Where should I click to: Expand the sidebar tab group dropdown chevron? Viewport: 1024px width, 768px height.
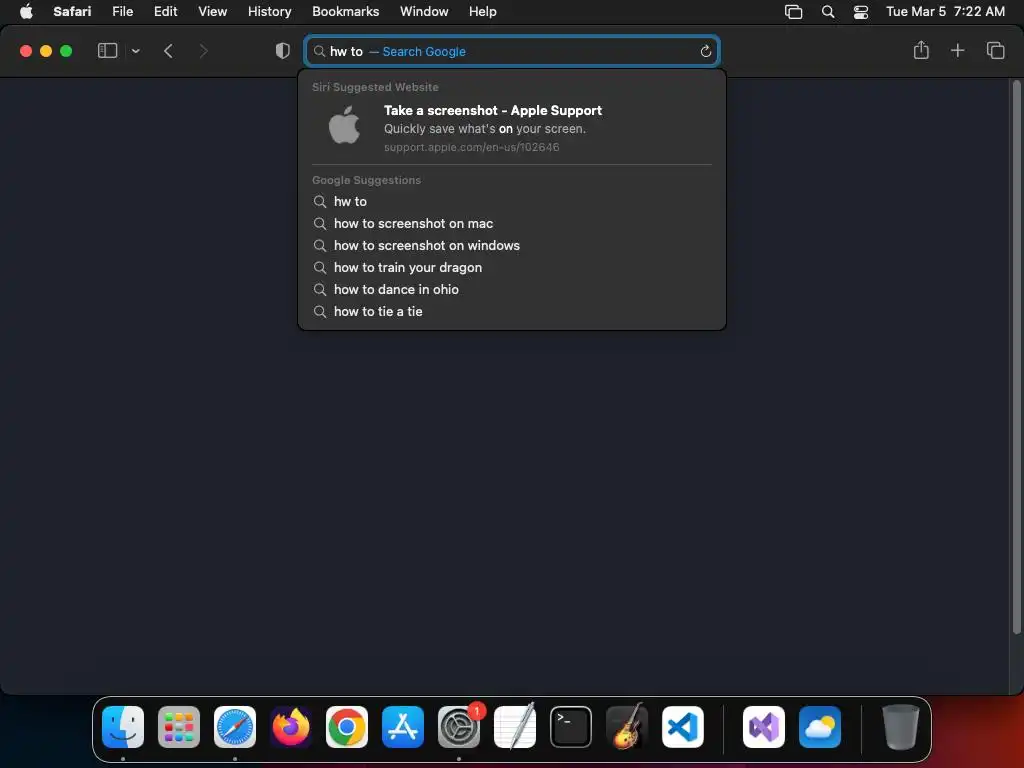click(135, 51)
